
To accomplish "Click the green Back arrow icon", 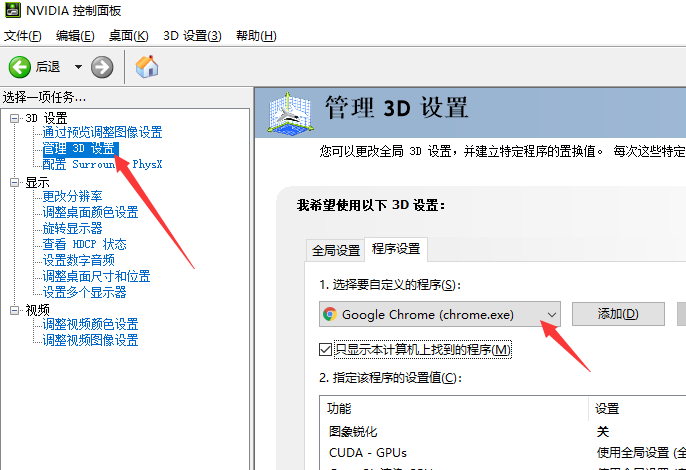I will [20, 67].
